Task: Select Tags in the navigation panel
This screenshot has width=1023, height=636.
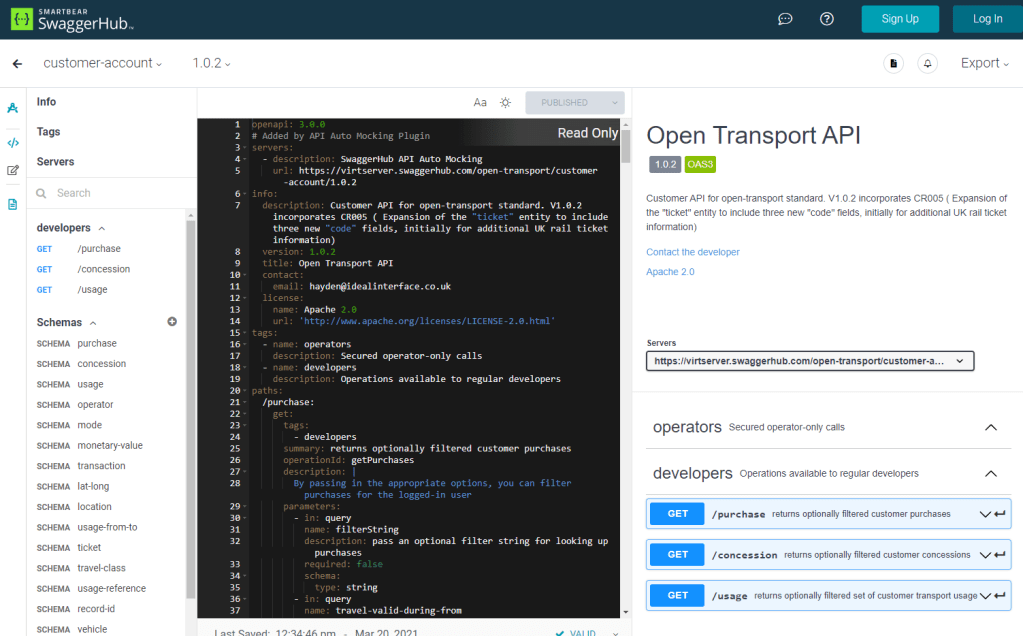Action: (x=49, y=132)
